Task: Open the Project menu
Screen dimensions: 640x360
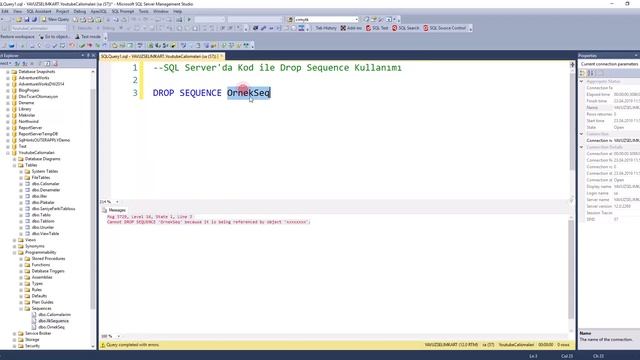Action: pos(62,11)
